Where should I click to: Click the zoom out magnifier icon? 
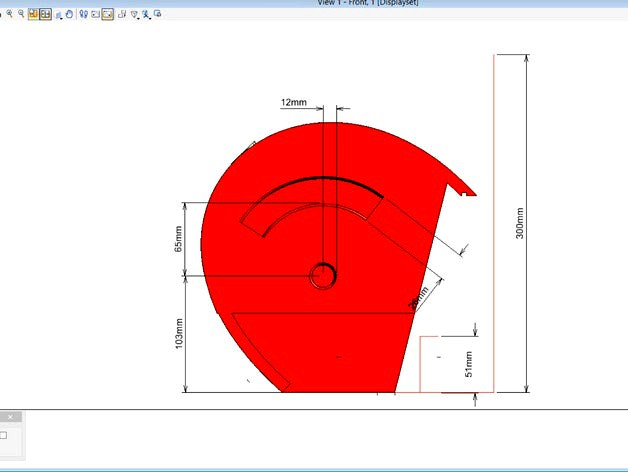[x=21, y=14]
